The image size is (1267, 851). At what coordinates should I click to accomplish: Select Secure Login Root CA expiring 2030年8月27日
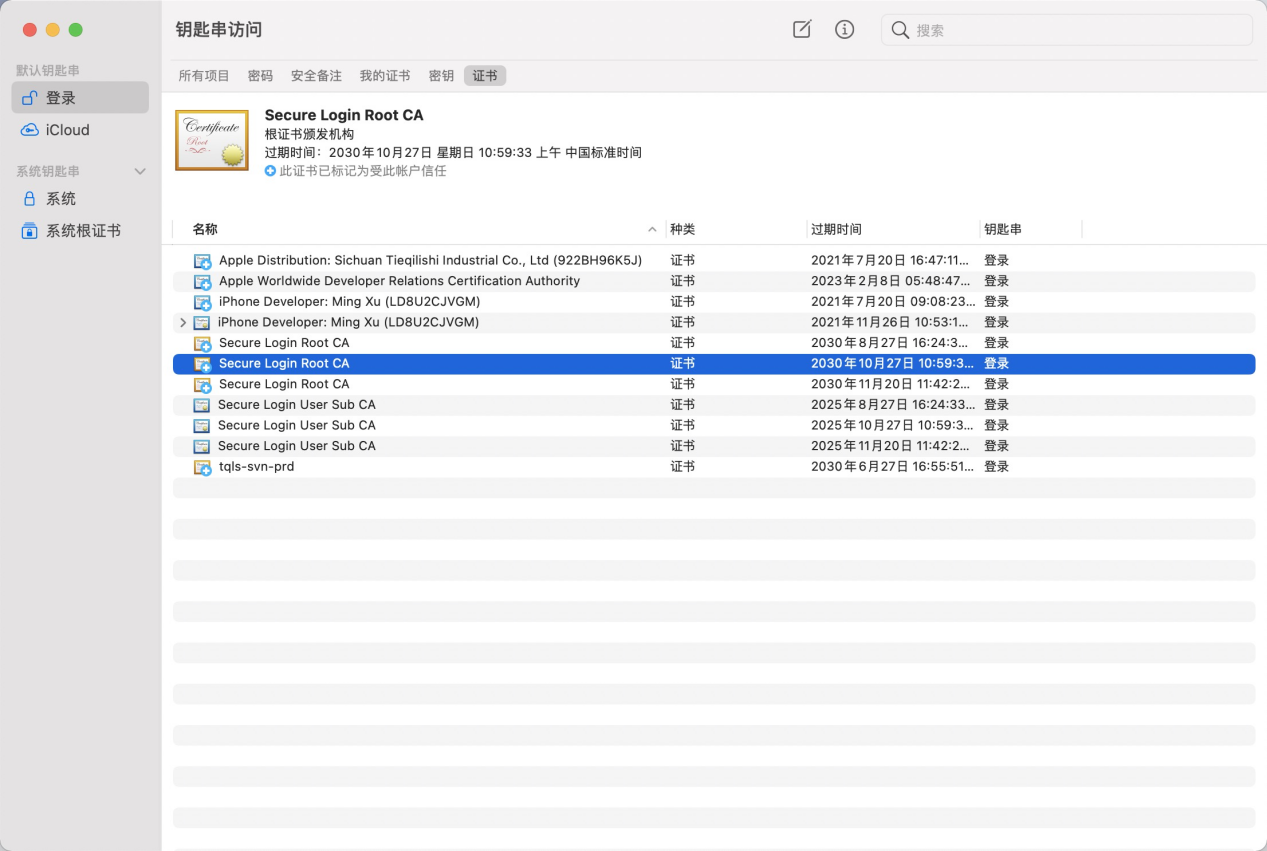714,343
